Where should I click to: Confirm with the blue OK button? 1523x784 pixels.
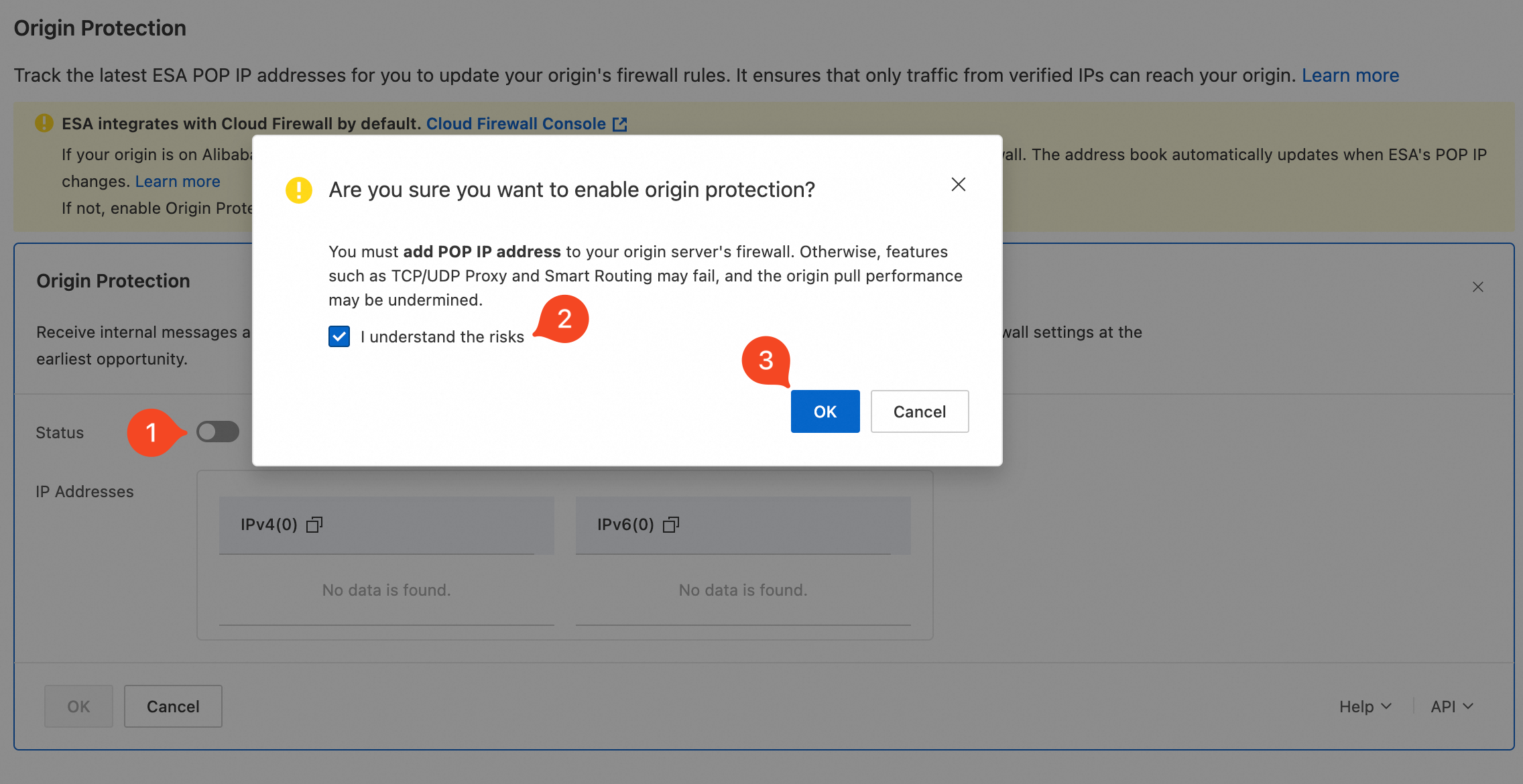tap(825, 411)
